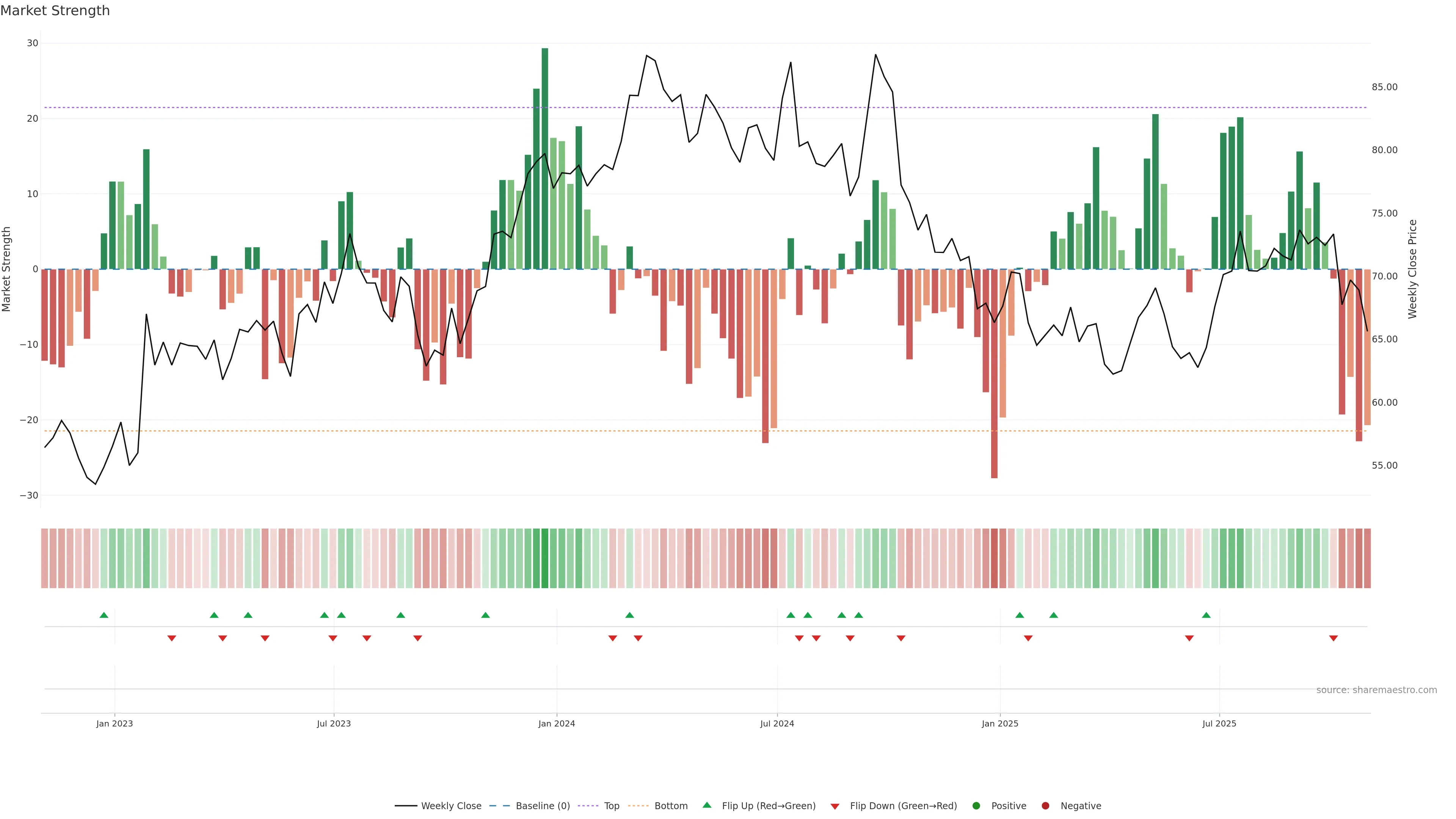Click the dark red Negative legend dot
1456x819 pixels.
pos(1045,805)
